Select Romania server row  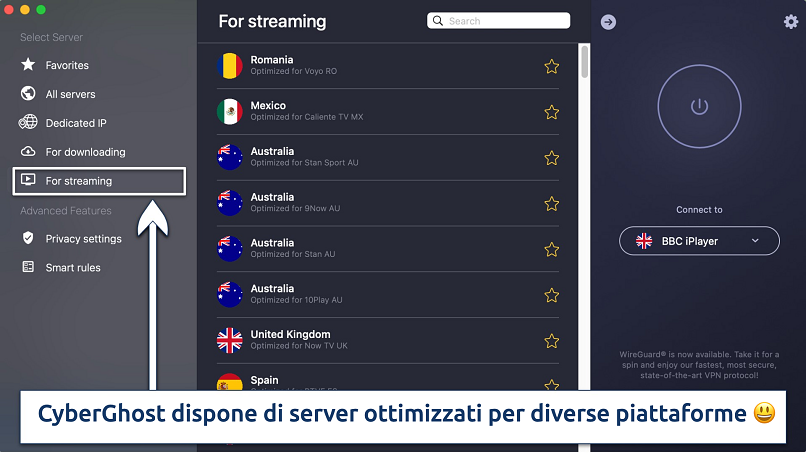pyautogui.click(x=388, y=66)
